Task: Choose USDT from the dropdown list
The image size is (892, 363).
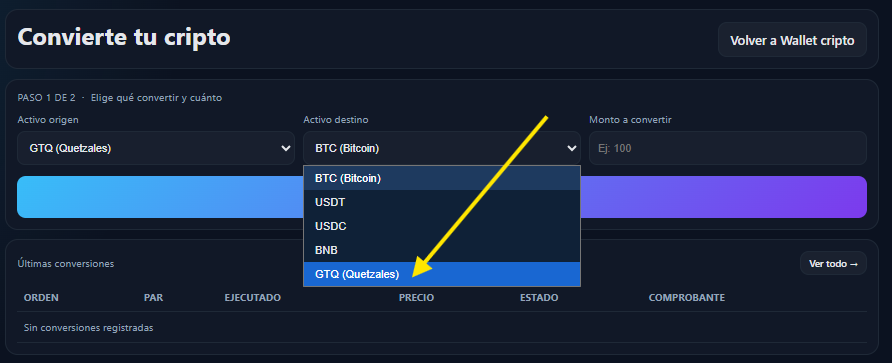Action: pos(441,202)
